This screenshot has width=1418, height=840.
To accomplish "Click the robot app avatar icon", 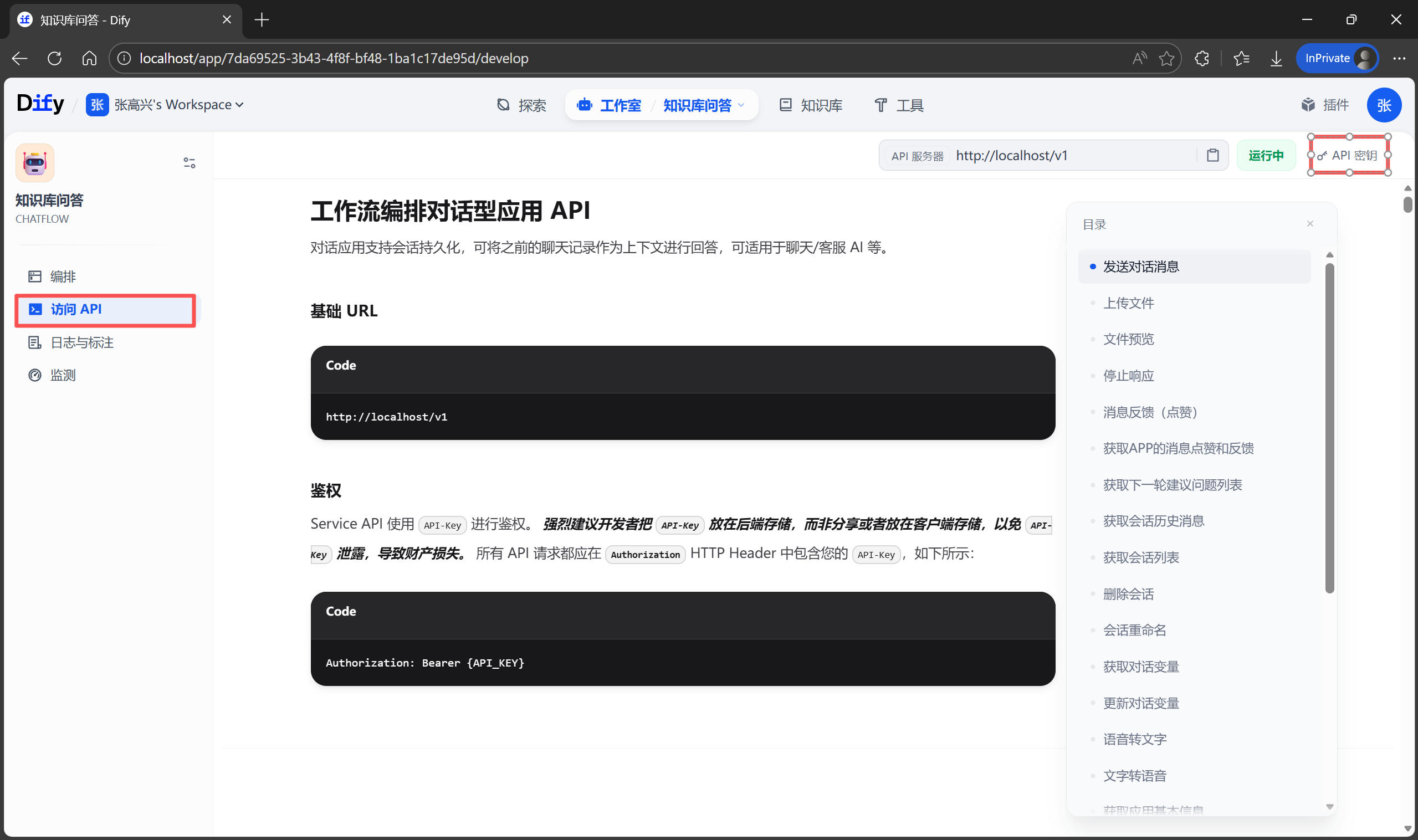I will (35, 163).
